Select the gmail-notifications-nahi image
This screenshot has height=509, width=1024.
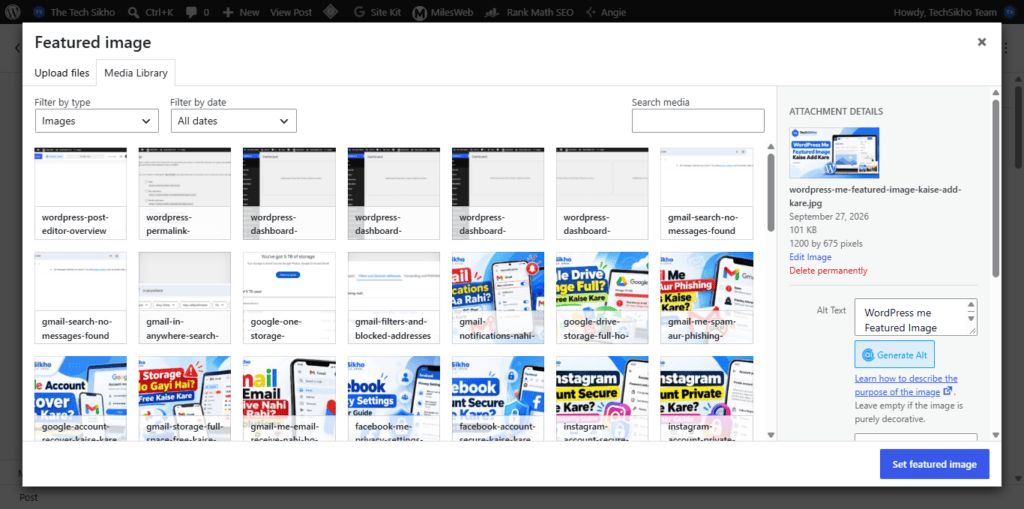coord(498,298)
